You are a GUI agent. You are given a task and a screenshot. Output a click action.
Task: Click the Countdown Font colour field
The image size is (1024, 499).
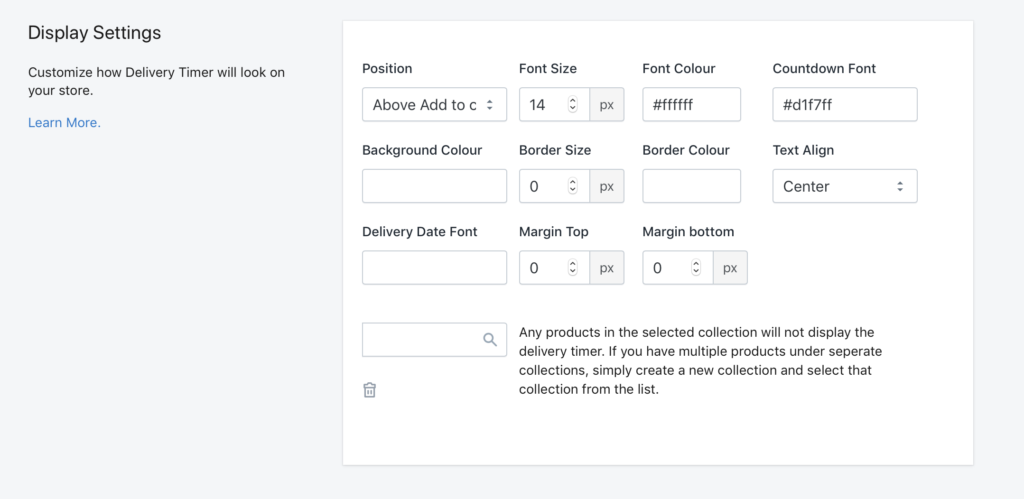pos(844,105)
